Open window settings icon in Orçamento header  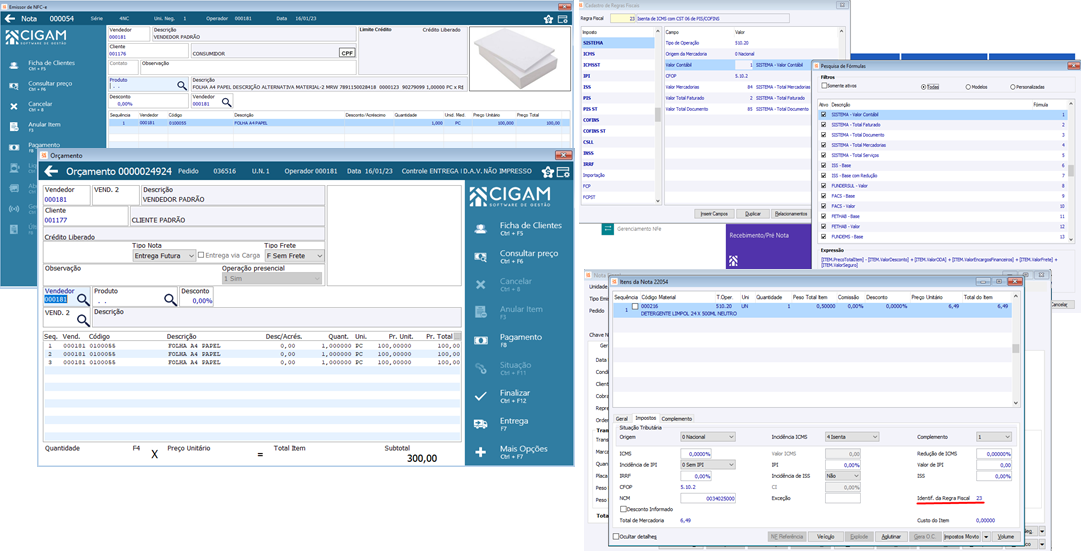[x=563, y=172]
